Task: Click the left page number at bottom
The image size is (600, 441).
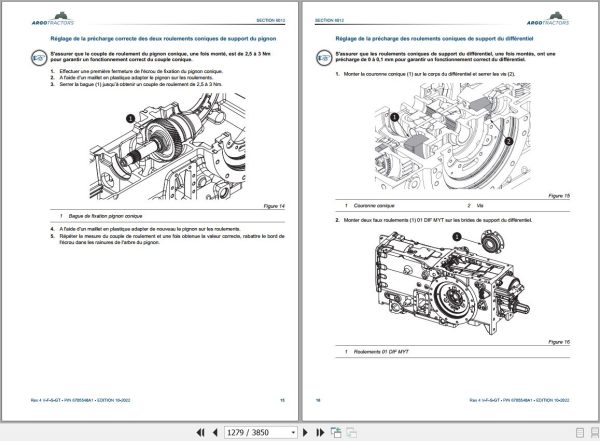Action: point(282,400)
